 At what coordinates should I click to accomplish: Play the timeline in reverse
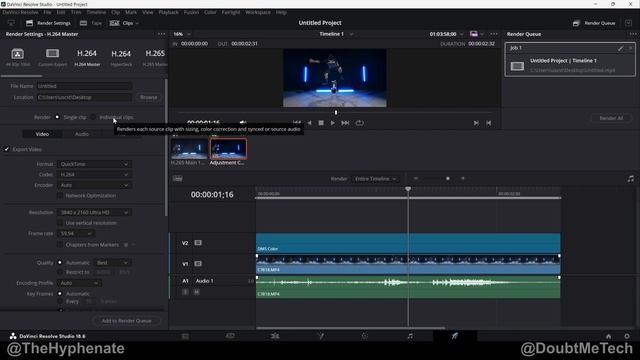click(309, 123)
